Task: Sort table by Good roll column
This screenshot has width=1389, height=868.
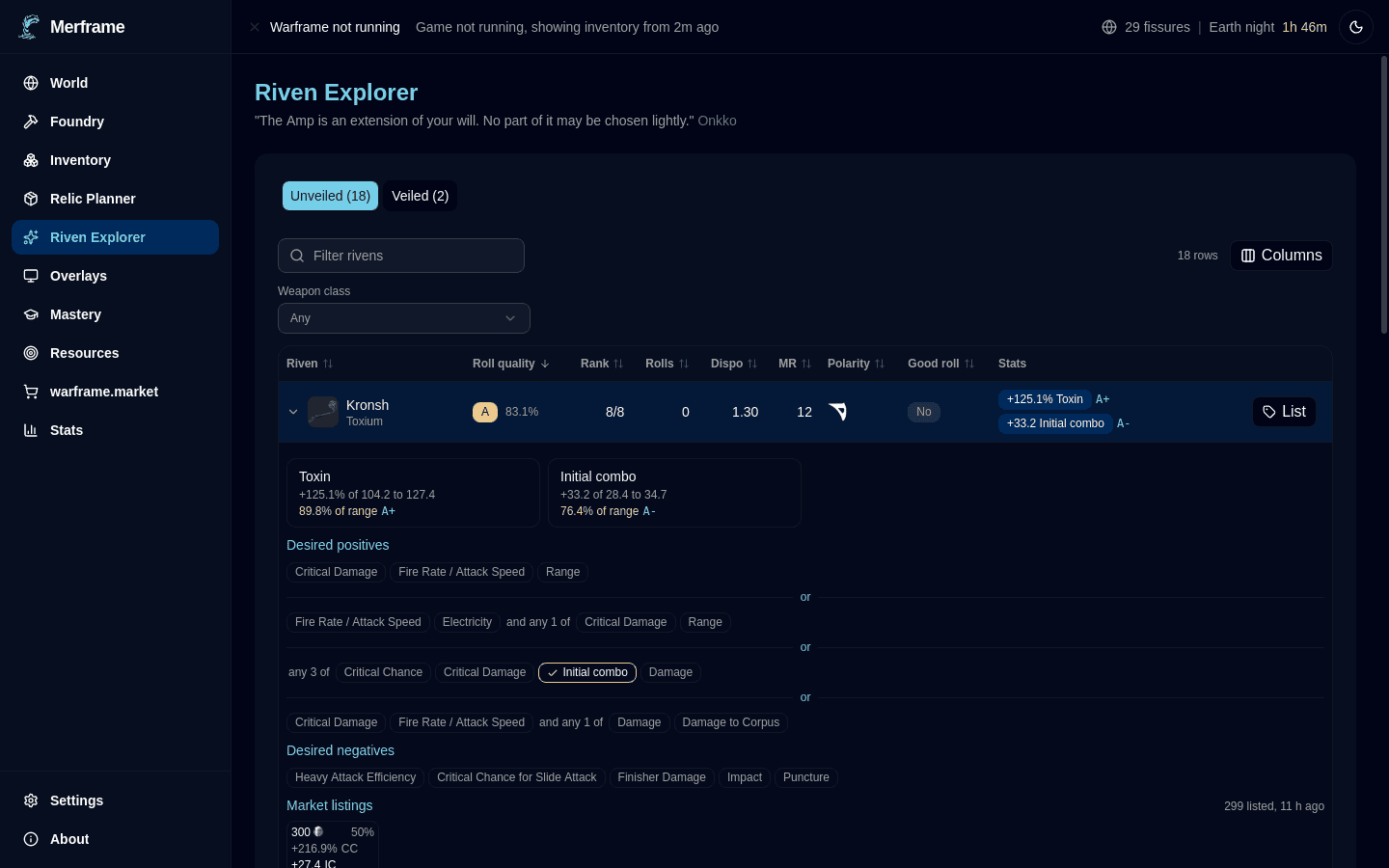Action: tap(941, 364)
